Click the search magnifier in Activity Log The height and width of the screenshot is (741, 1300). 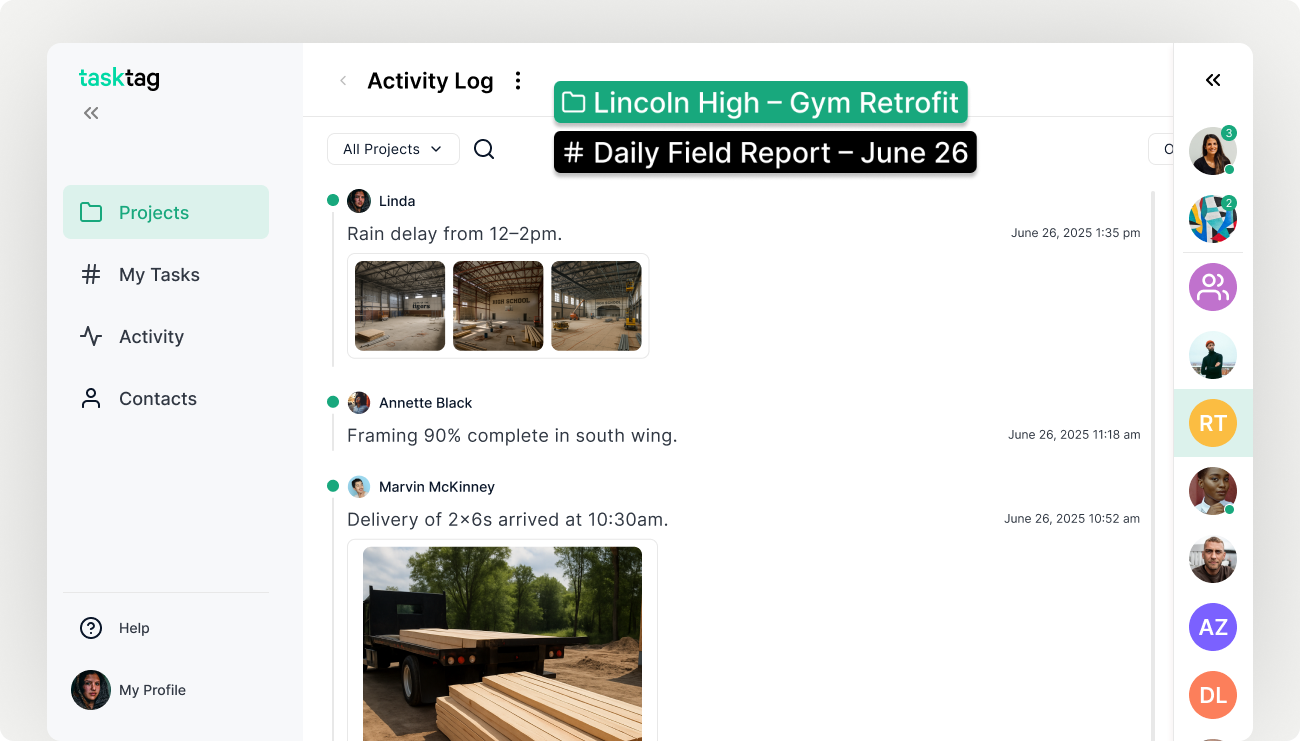[x=484, y=148]
